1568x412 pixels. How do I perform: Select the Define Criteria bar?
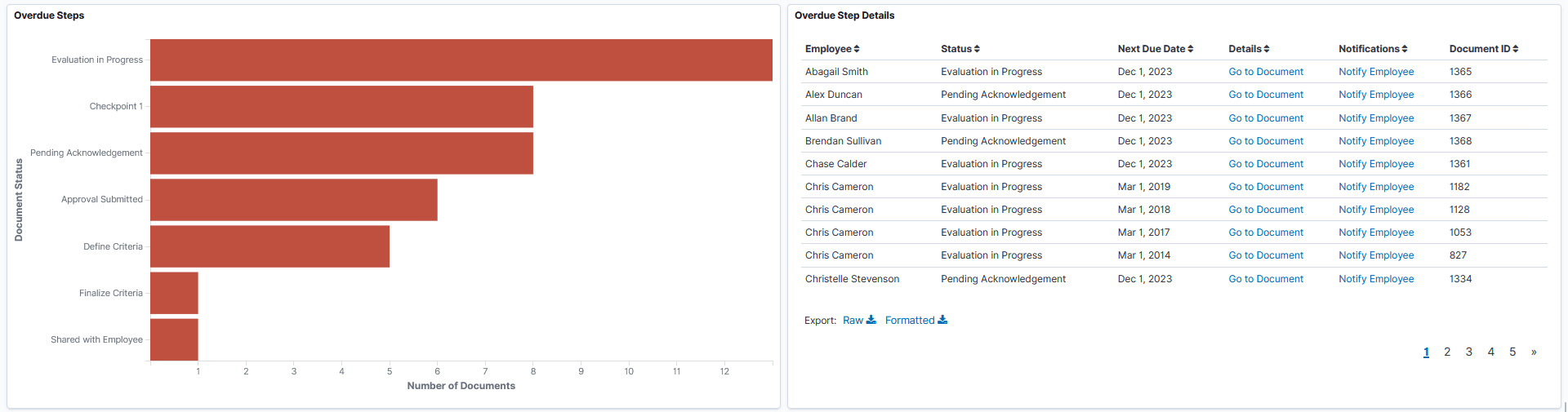(269, 246)
